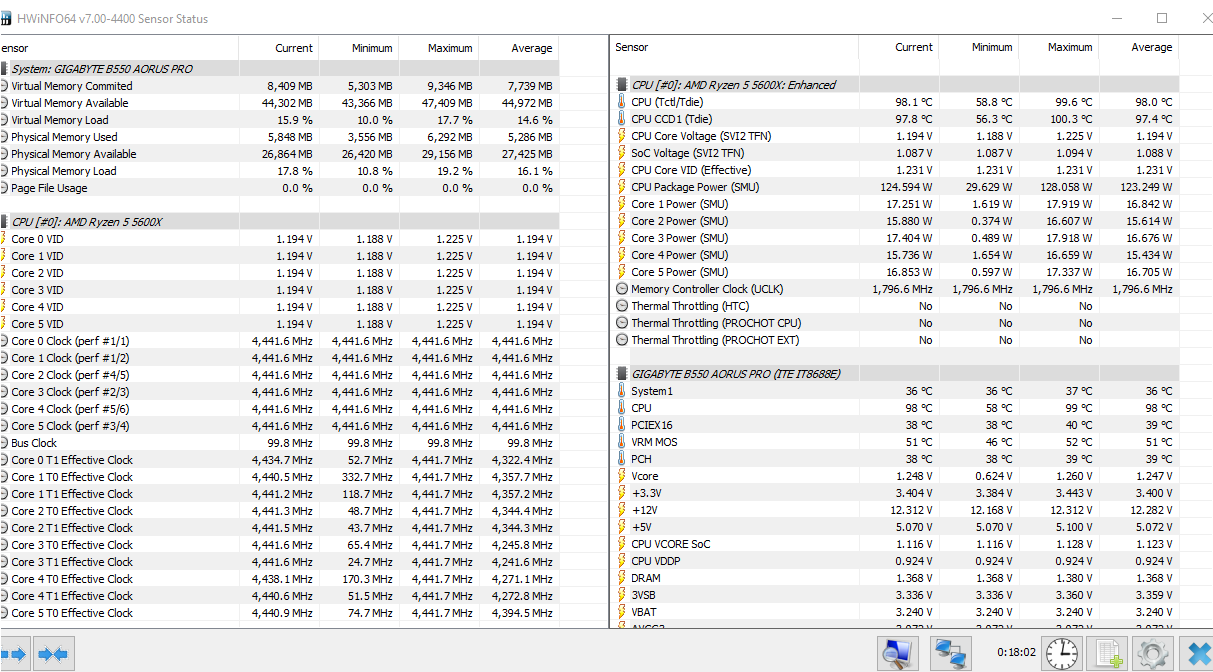Click clock icon beside Memory Controller Clock (UCLK)
This screenshot has height=672, width=1213.
tap(622, 289)
